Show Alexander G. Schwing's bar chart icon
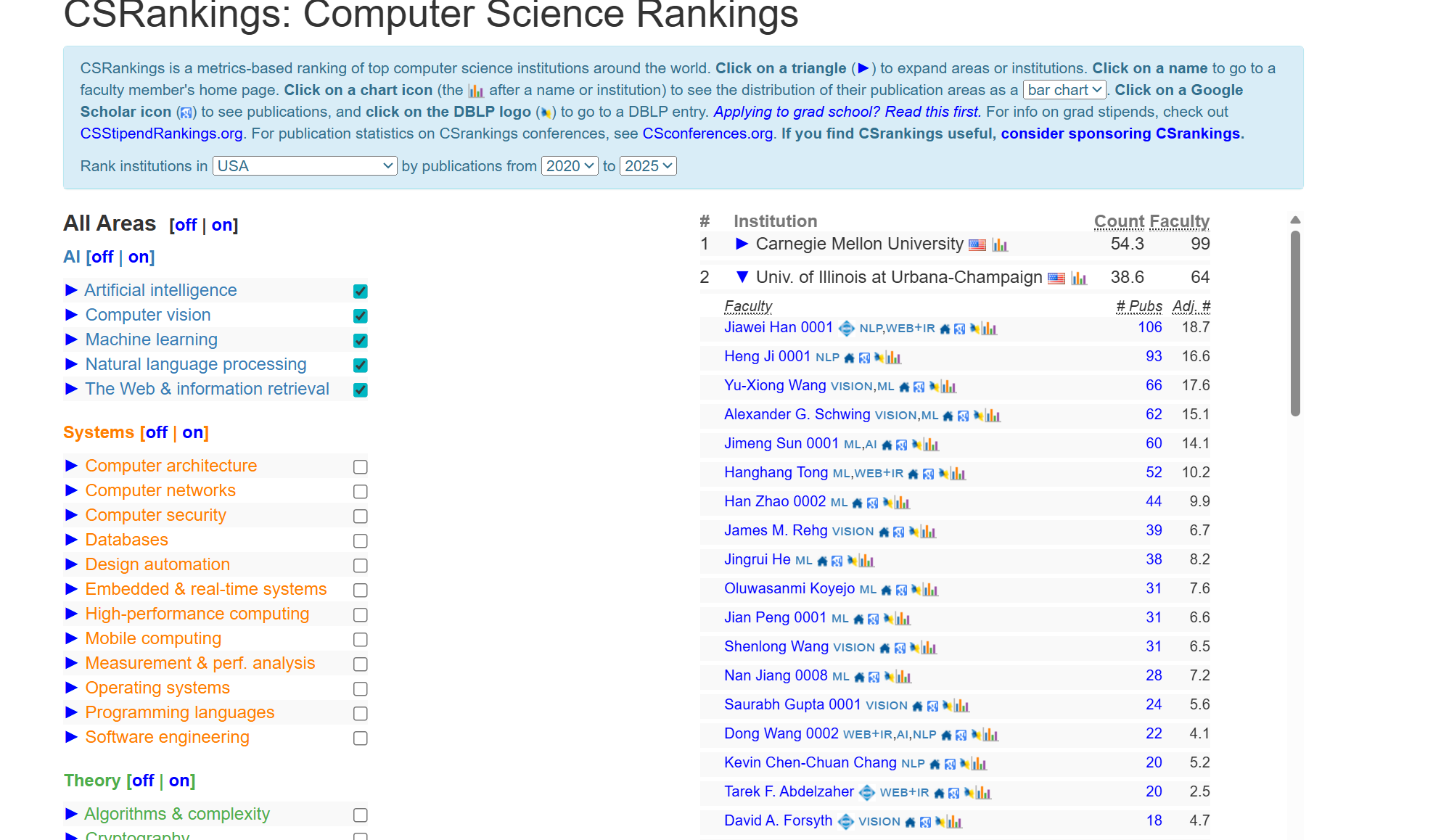 (993, 416)
